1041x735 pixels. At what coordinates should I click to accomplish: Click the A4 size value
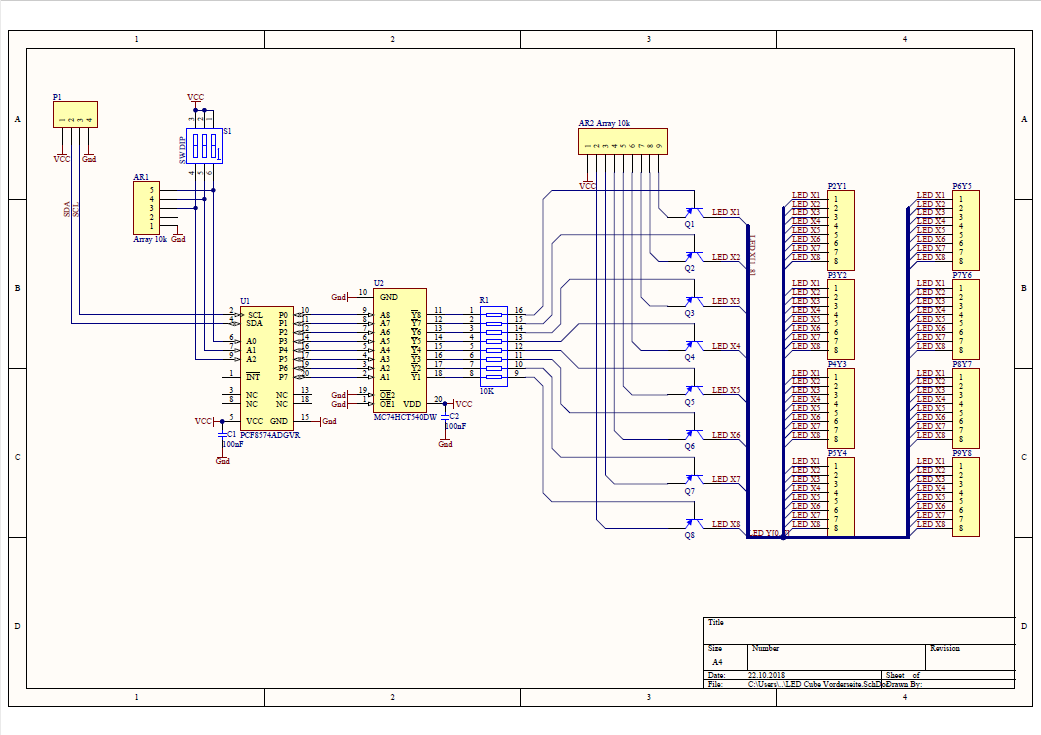[717, 662]
